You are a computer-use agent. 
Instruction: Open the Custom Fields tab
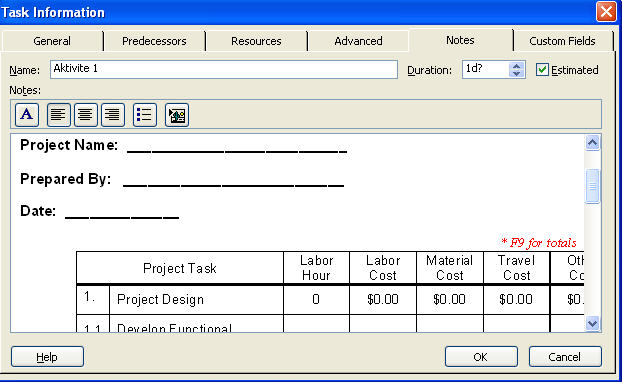[562, 41]
